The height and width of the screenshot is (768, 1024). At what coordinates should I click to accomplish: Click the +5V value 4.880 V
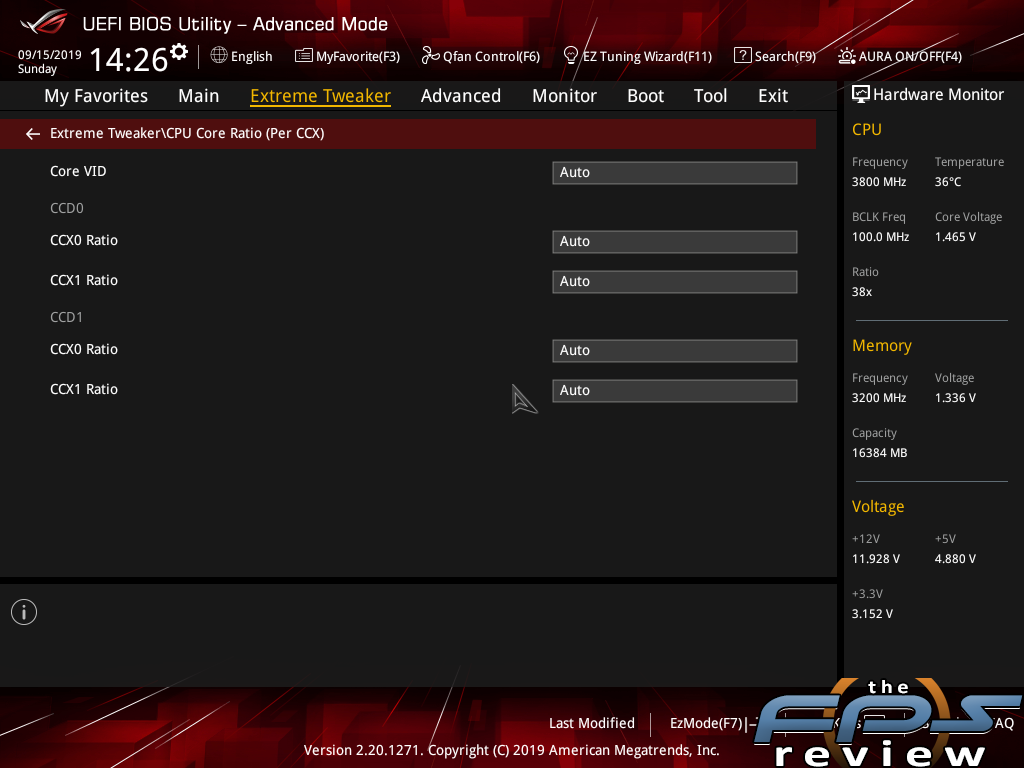955,559
